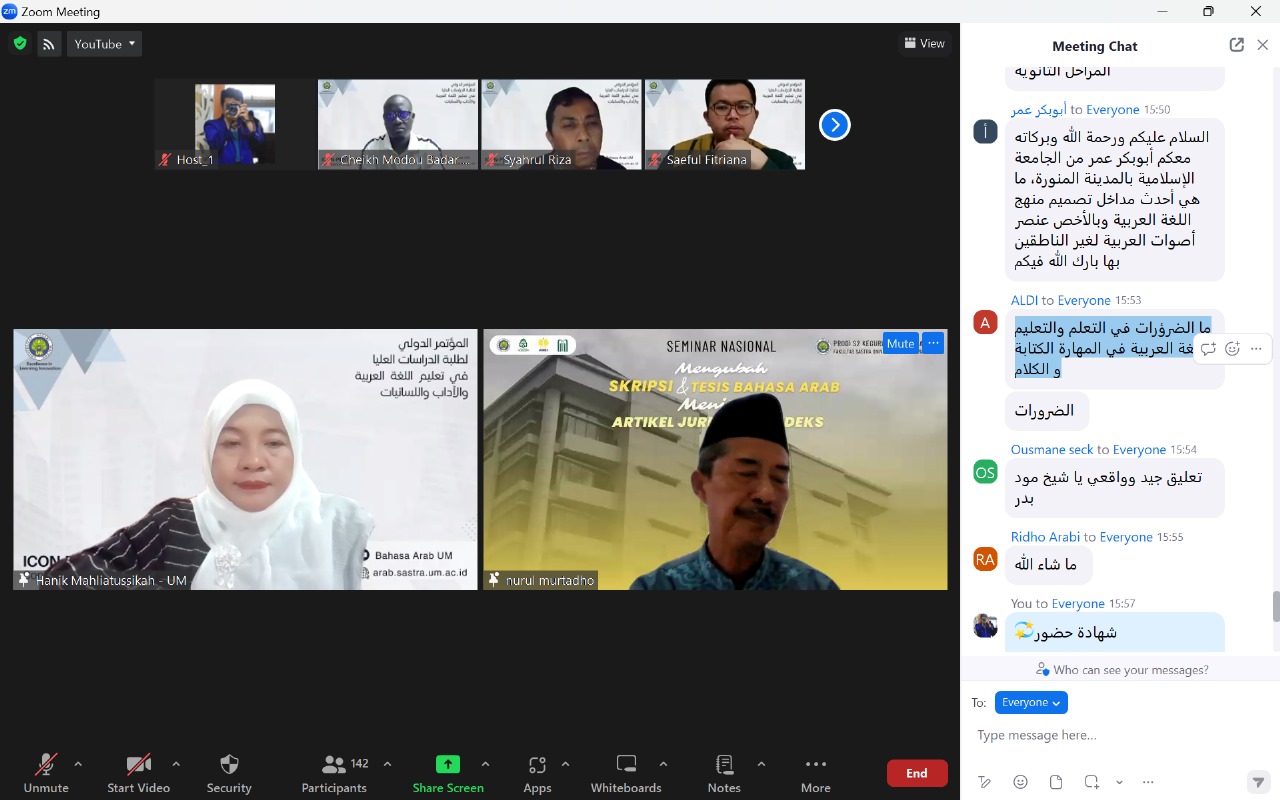Screen dimensions: 1280x800
Task: Expand the Everyone recipient dropdown
Action: coord(1031,702)
